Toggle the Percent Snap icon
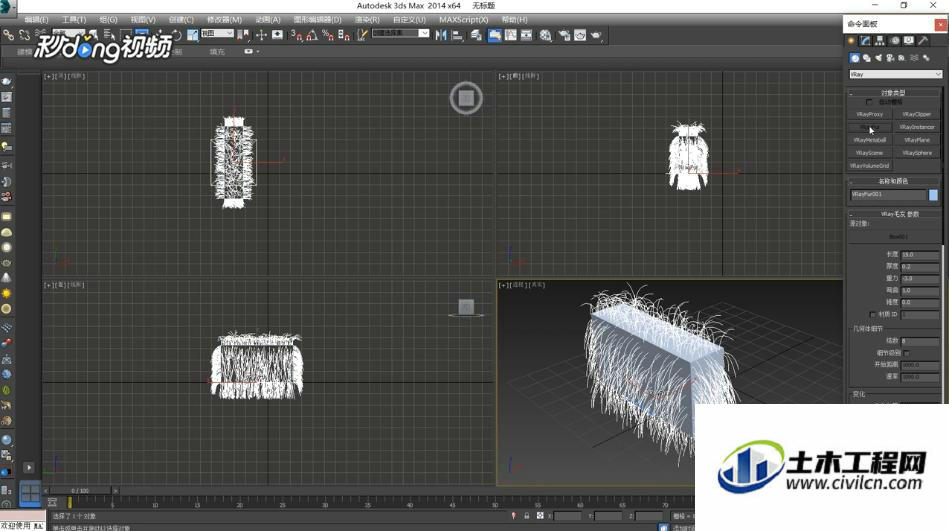Viewport: 949px width, 531px height. tap(328, 35)
